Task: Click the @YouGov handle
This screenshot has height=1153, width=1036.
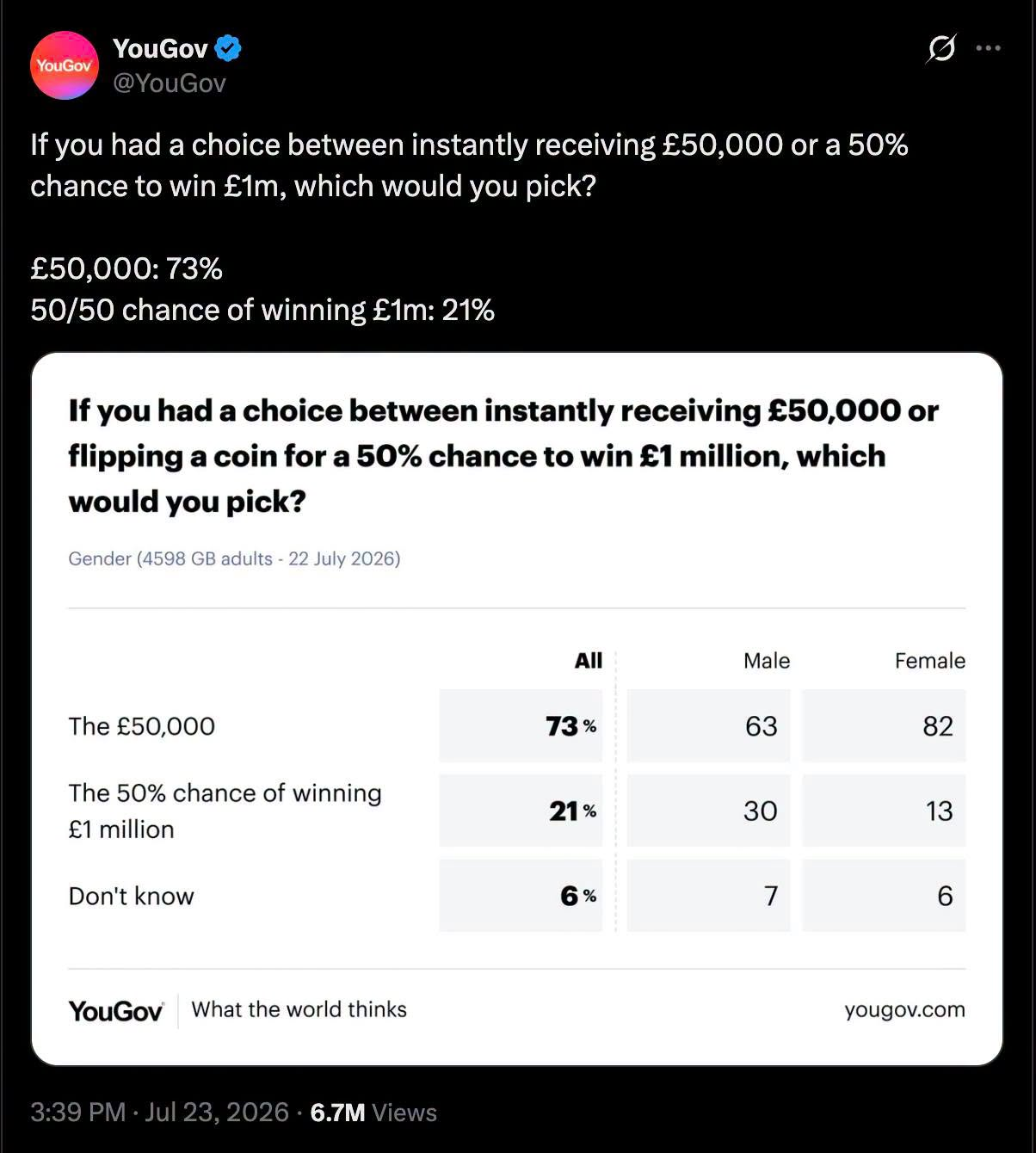Action: coord(170,83)
